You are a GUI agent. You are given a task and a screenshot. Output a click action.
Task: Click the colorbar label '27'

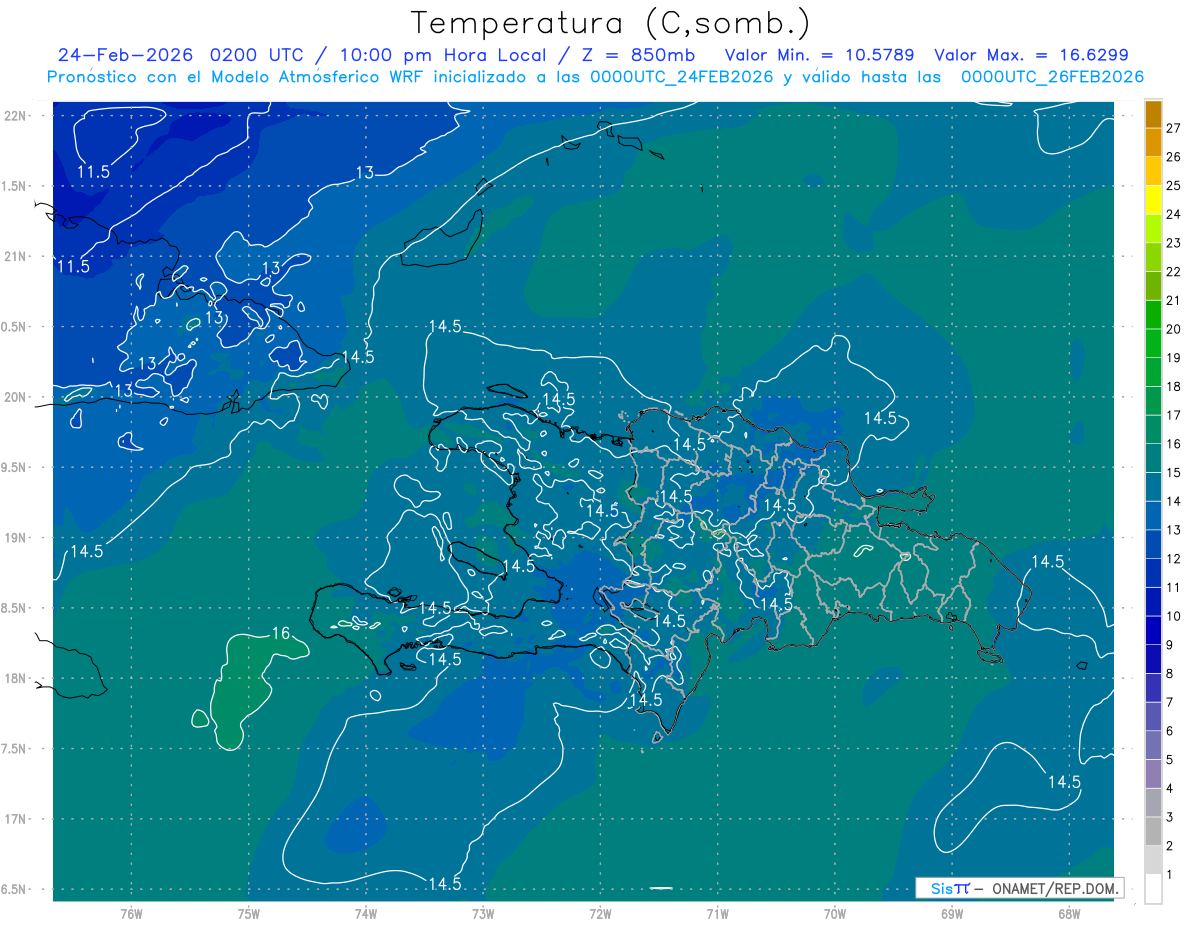coord(1174,128)
